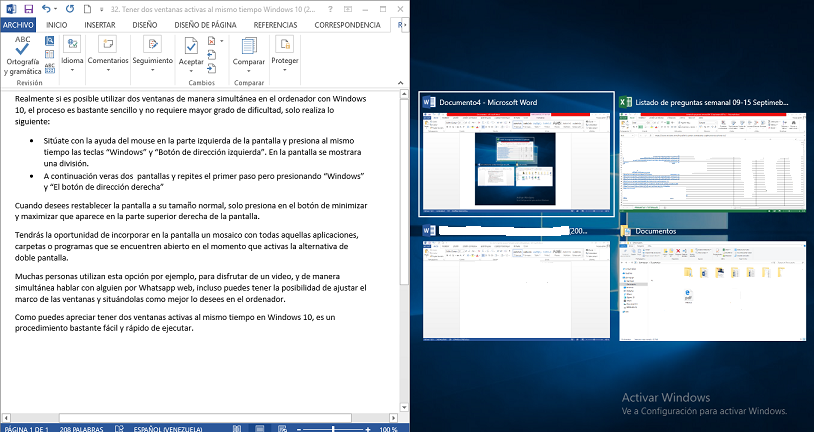Click paragraph starting 'Cuando desees restablecer'

point(191,211)
